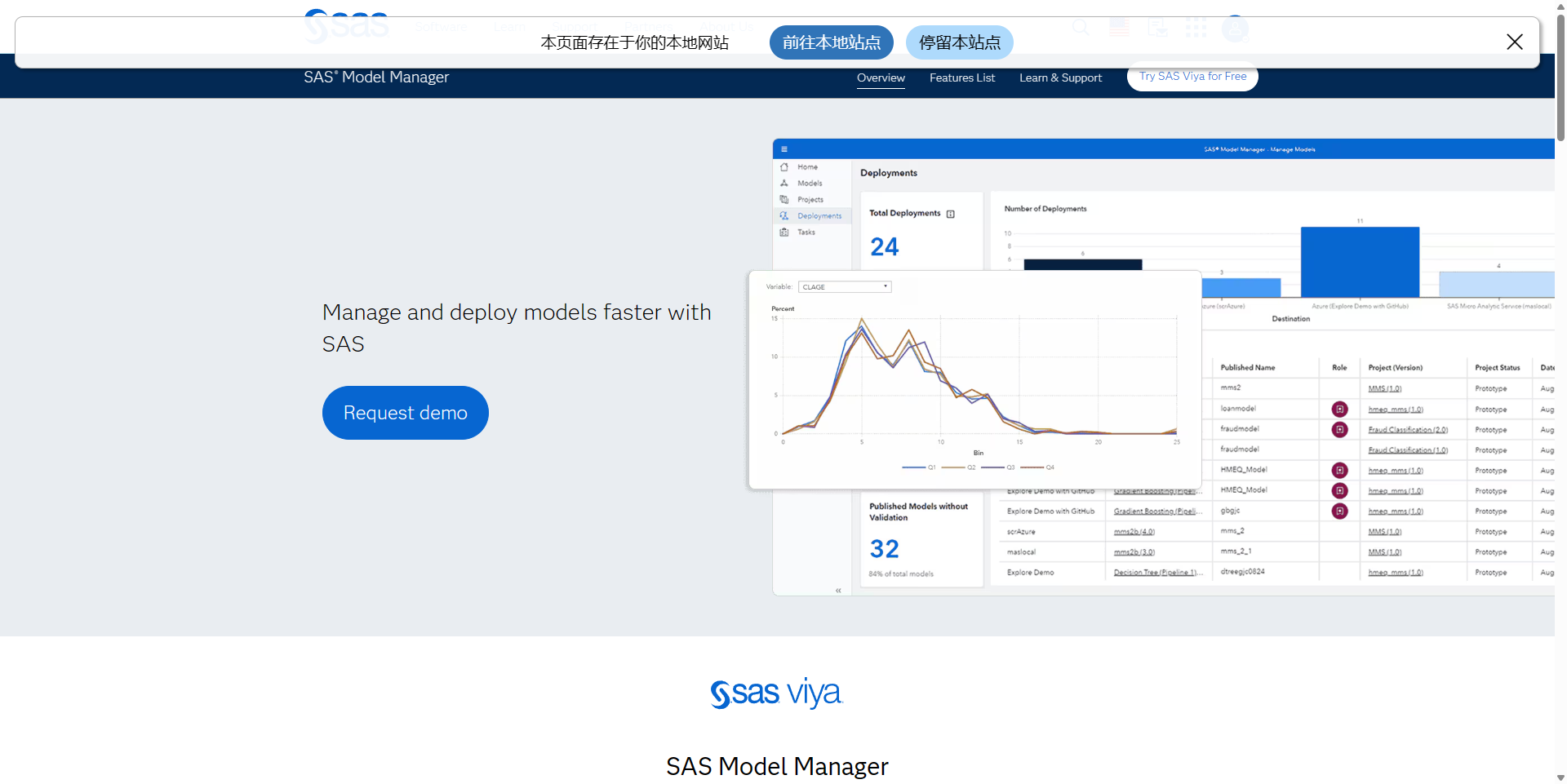
Task: Click the hamburger menu icon in the product screenshot
Action: pyautogui.click(x=783, y=149)
